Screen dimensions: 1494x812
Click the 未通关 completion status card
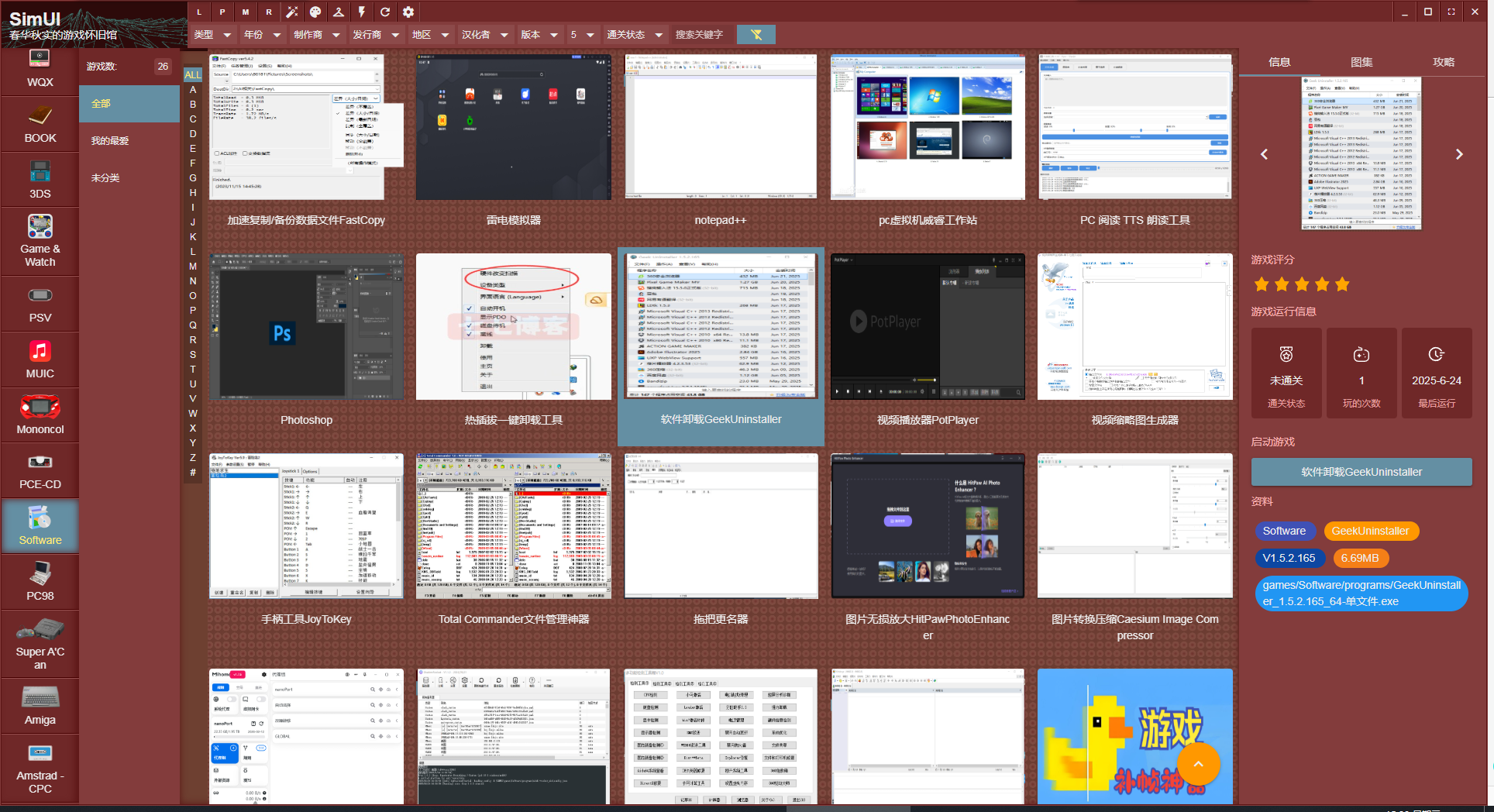click(1286, 373)
